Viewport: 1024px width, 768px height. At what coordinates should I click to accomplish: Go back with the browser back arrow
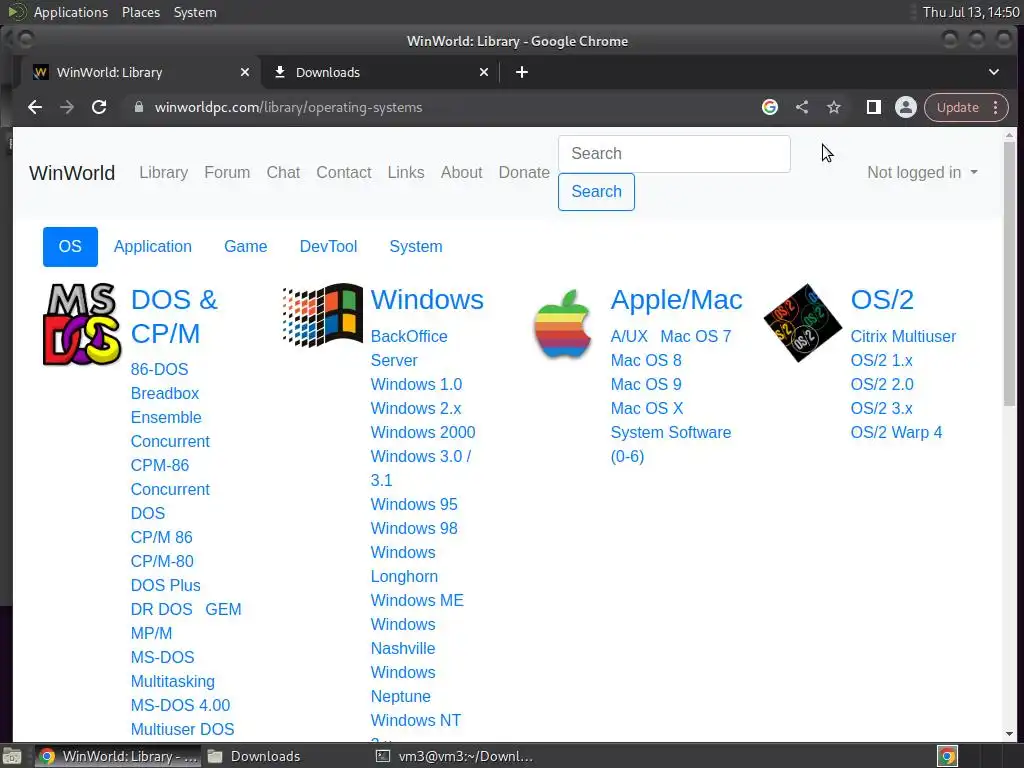point(35,107)
